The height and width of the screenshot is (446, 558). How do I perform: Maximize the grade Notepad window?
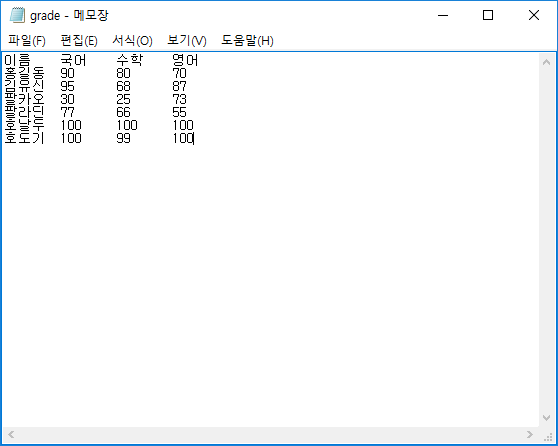(488, 15)
